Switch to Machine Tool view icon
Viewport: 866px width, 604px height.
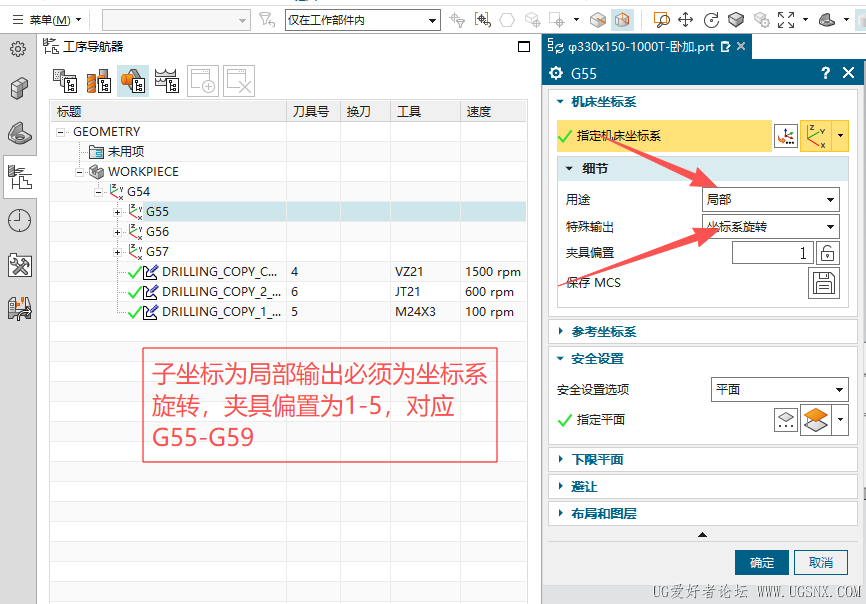99,81
